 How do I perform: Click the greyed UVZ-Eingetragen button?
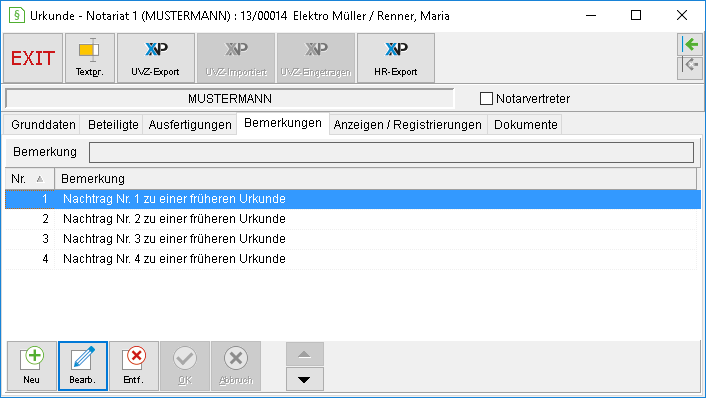(316, 58)
